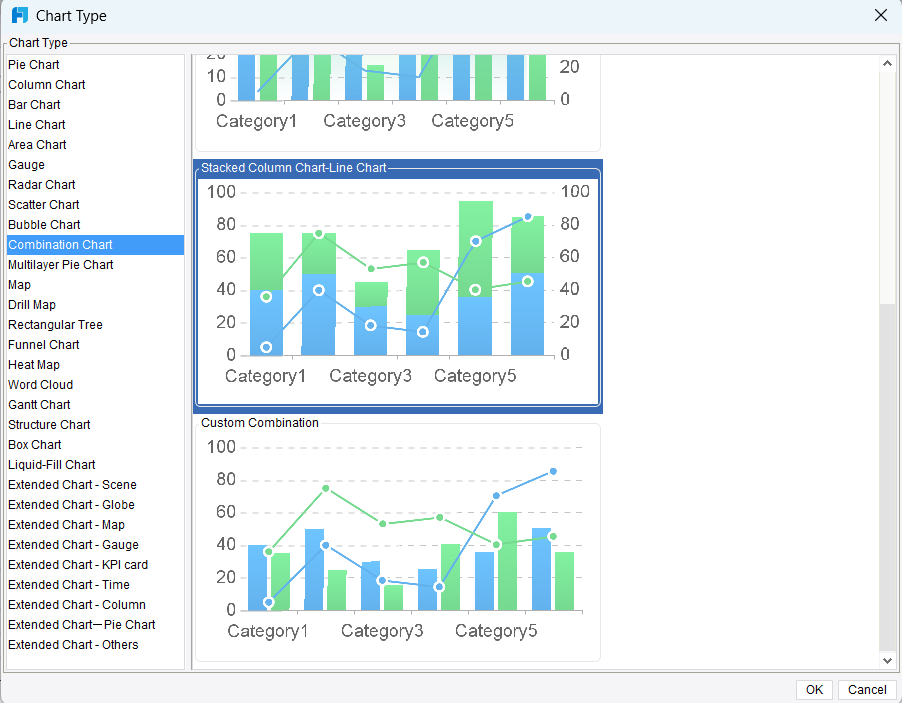Pick Extended Chart—Pie Chart entry
The height and width of the screenshot is (703, 902).
(95, 625)
